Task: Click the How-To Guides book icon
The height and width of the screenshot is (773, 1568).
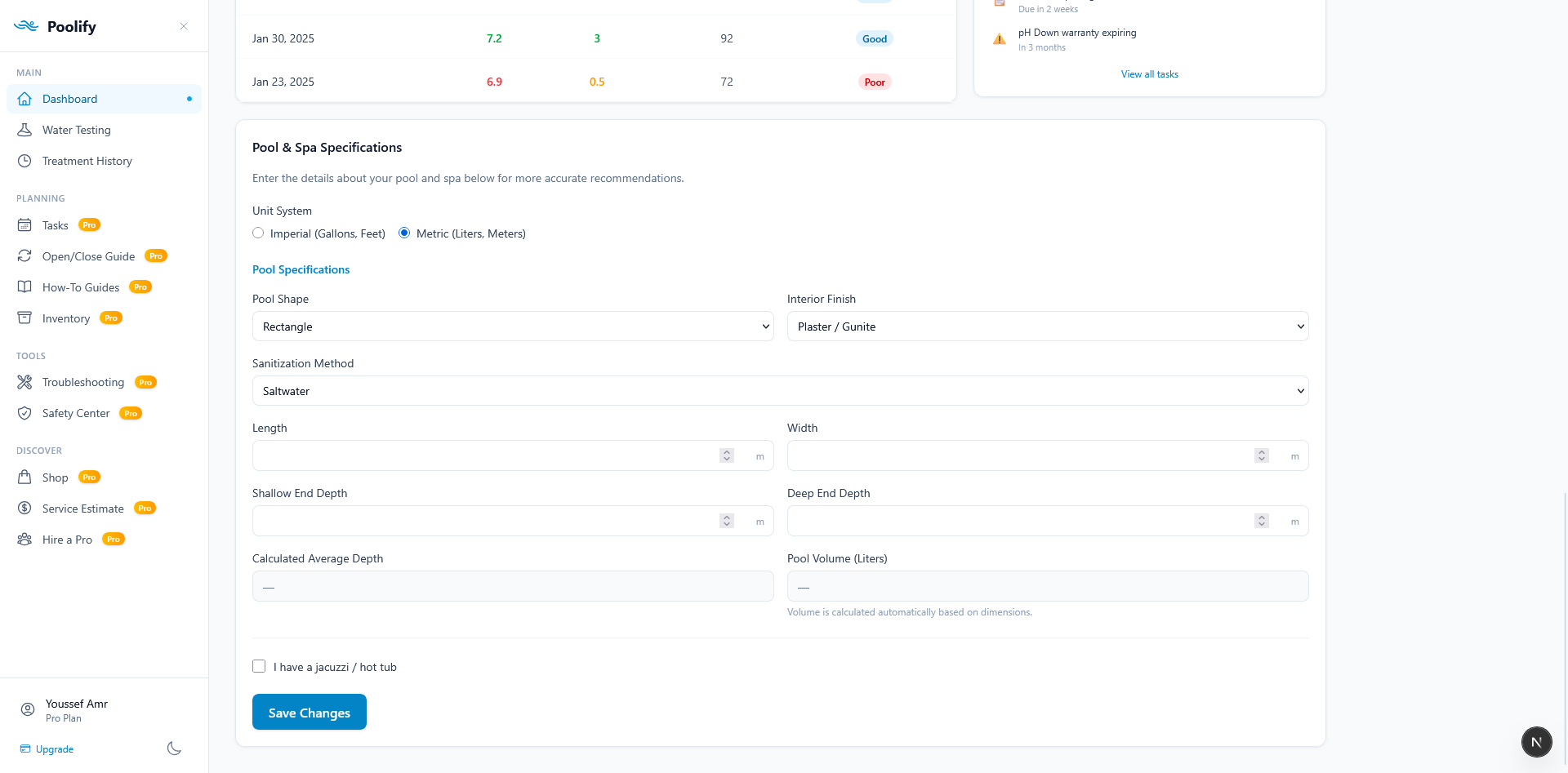Action: [x=24, y=287]
